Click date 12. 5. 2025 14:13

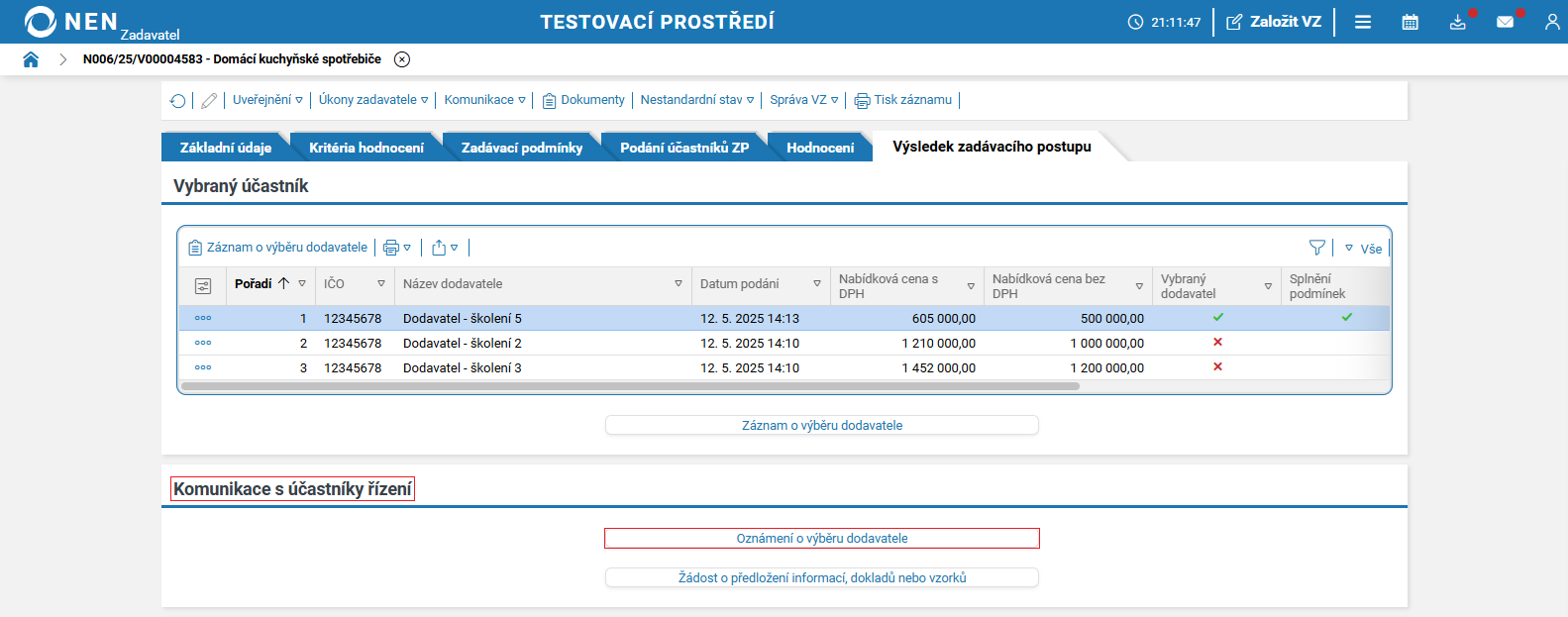point(750,319)
